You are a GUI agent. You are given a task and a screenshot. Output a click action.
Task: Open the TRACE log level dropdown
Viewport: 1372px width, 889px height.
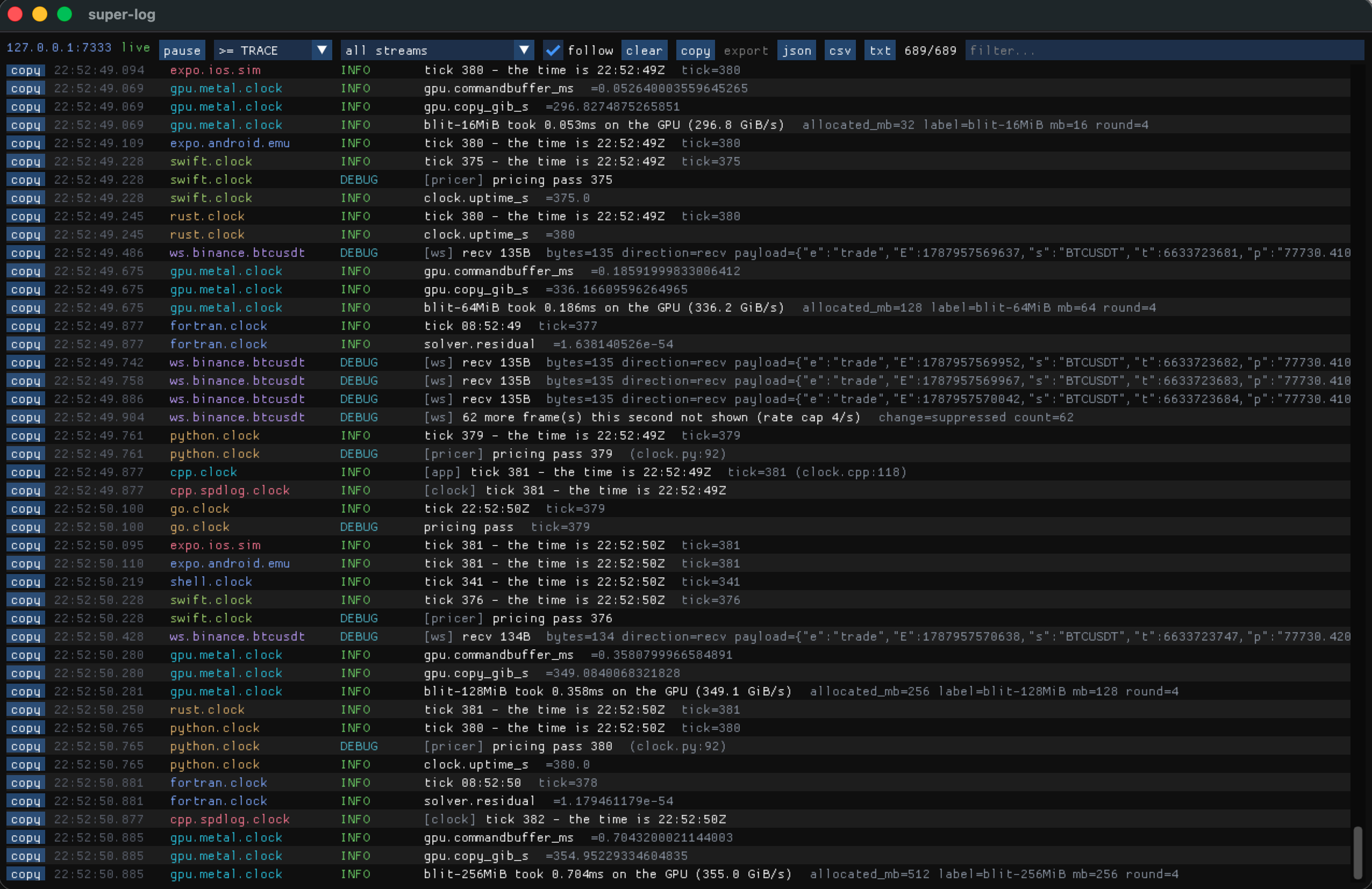pos(272,51)
